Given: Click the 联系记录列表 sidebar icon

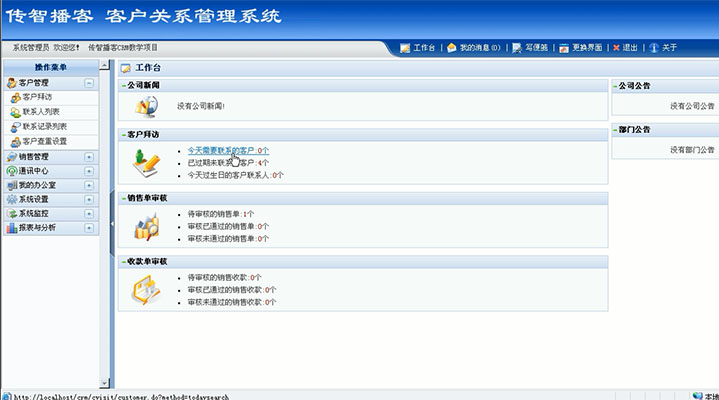Looking at the screenshot, I should (16, 127).
